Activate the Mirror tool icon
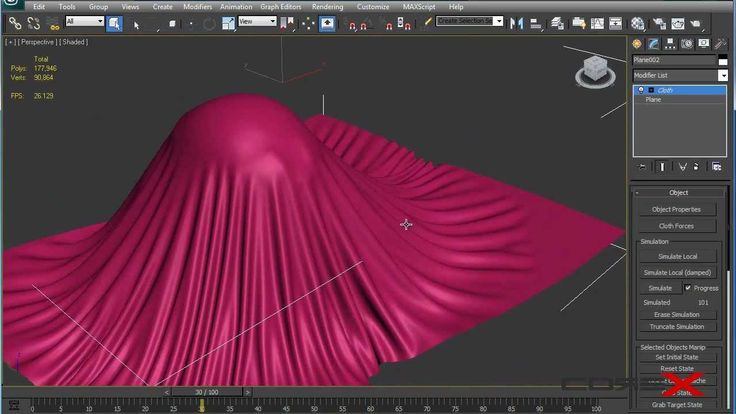This screenshot has height=414, width=736. tap(516, 23)
